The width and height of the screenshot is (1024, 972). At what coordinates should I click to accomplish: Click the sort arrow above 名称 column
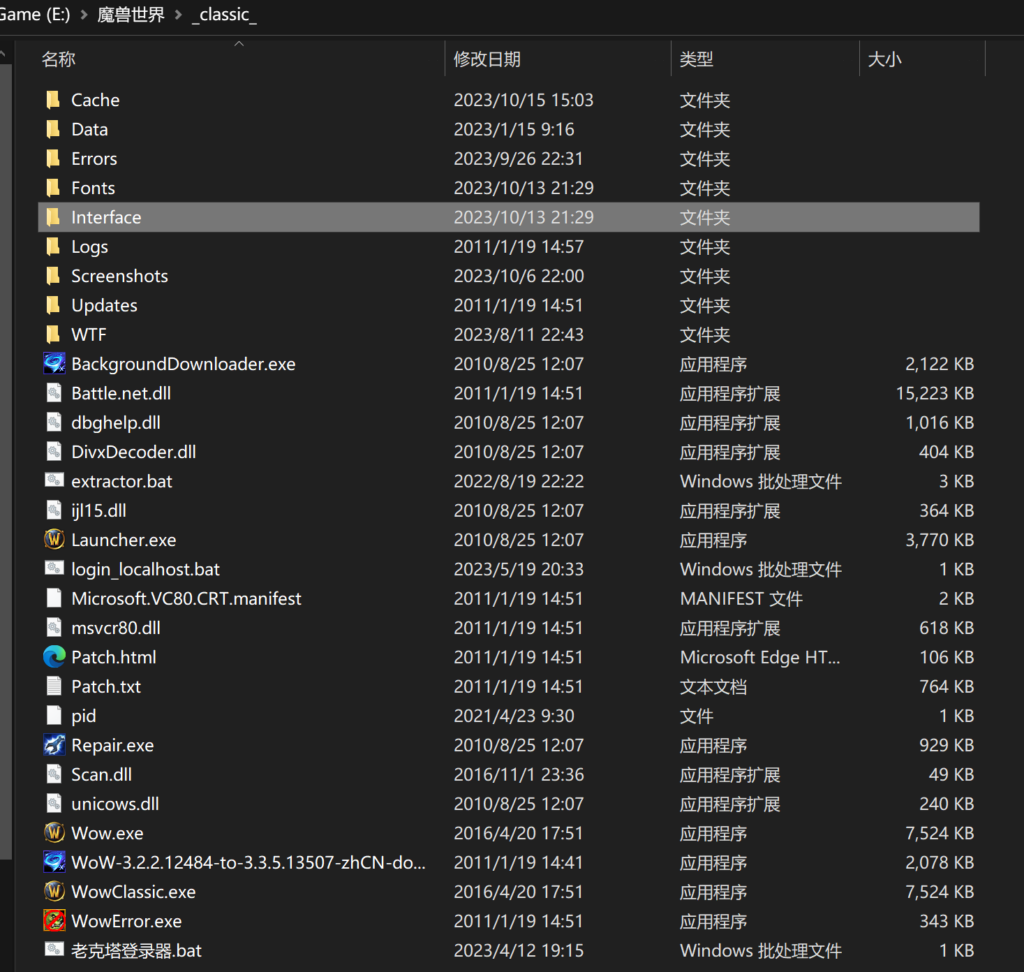(x=239, y=44)
